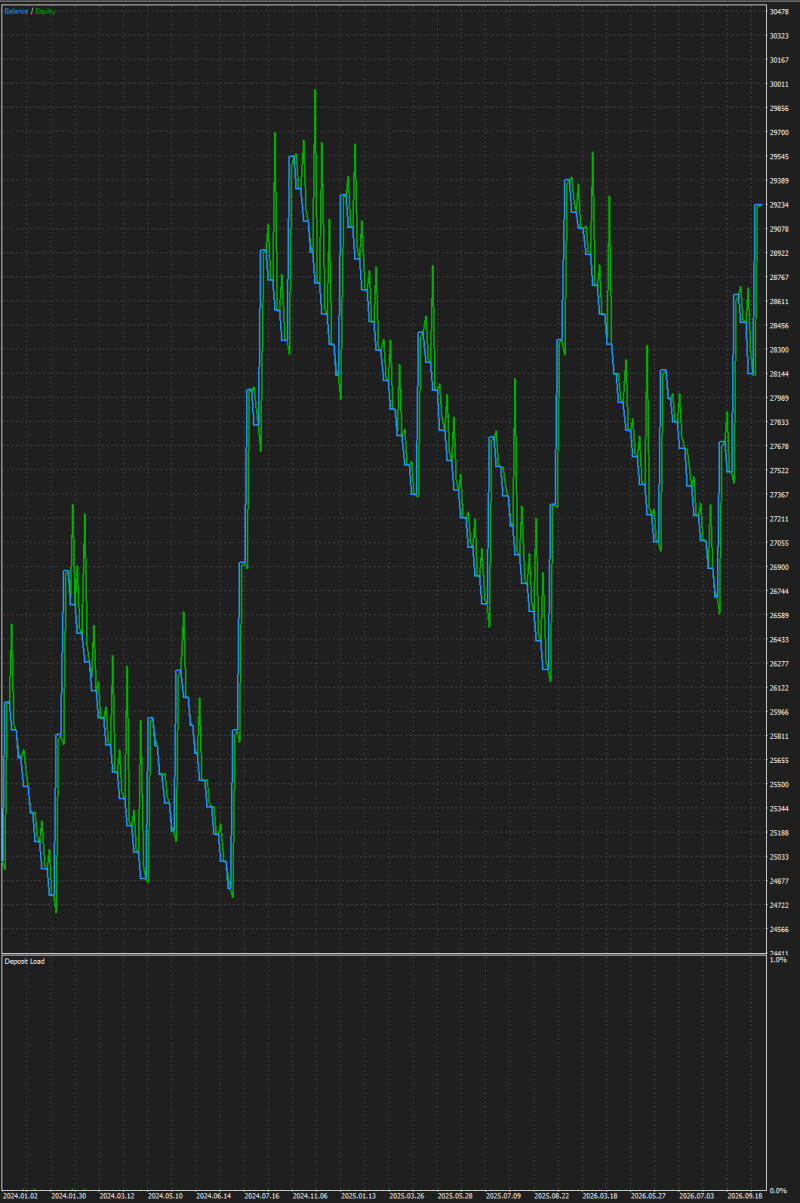The width and height of the screenshot is (800, 1203).
Task: Click the 2025.03.26 date on time axis
Action: tap(407, 1196)
